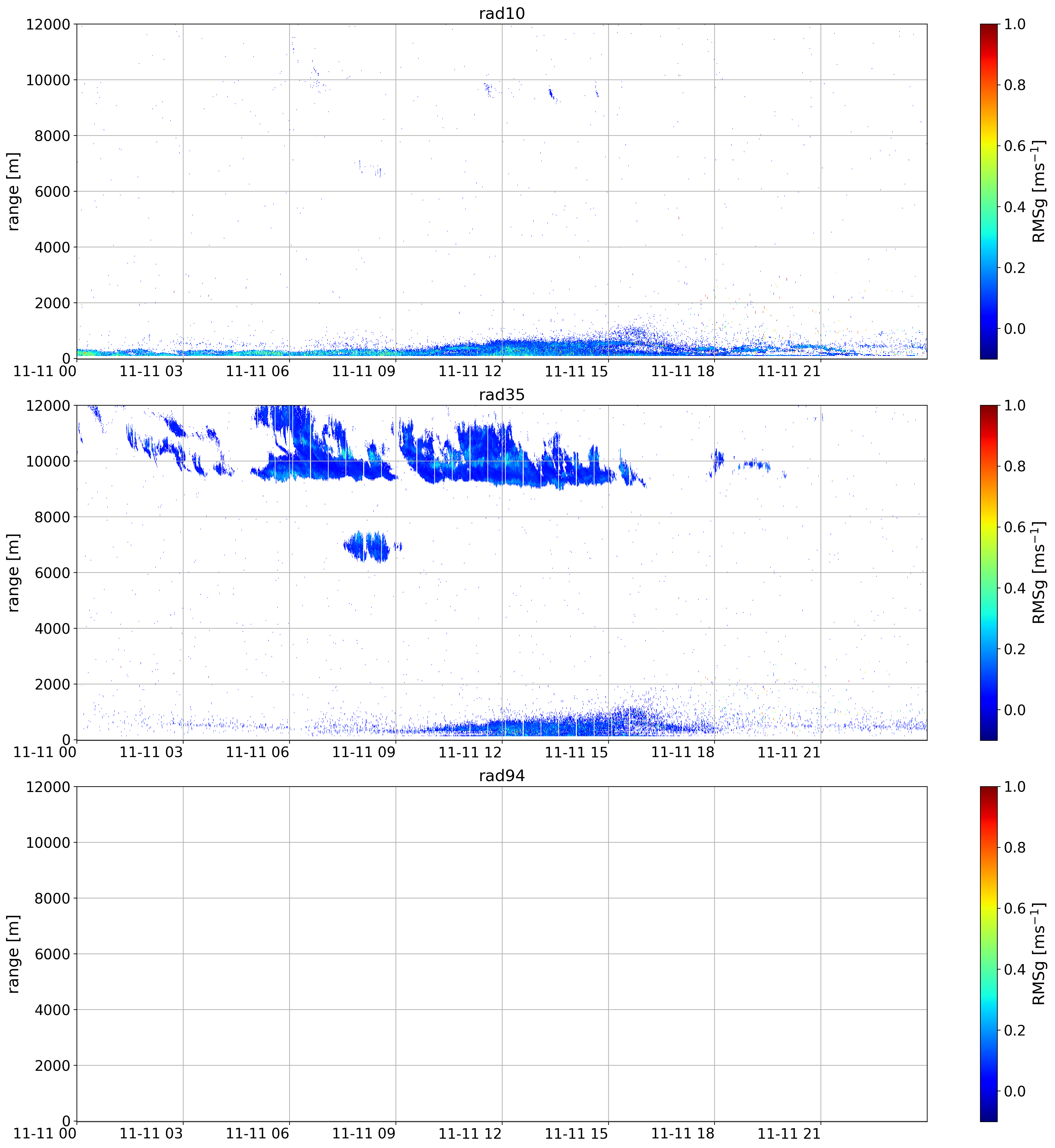This screenshot has width=1055, height=1148.
Task: Click the 10000 y-tick of rad10 panel
Action: (48, 80)
